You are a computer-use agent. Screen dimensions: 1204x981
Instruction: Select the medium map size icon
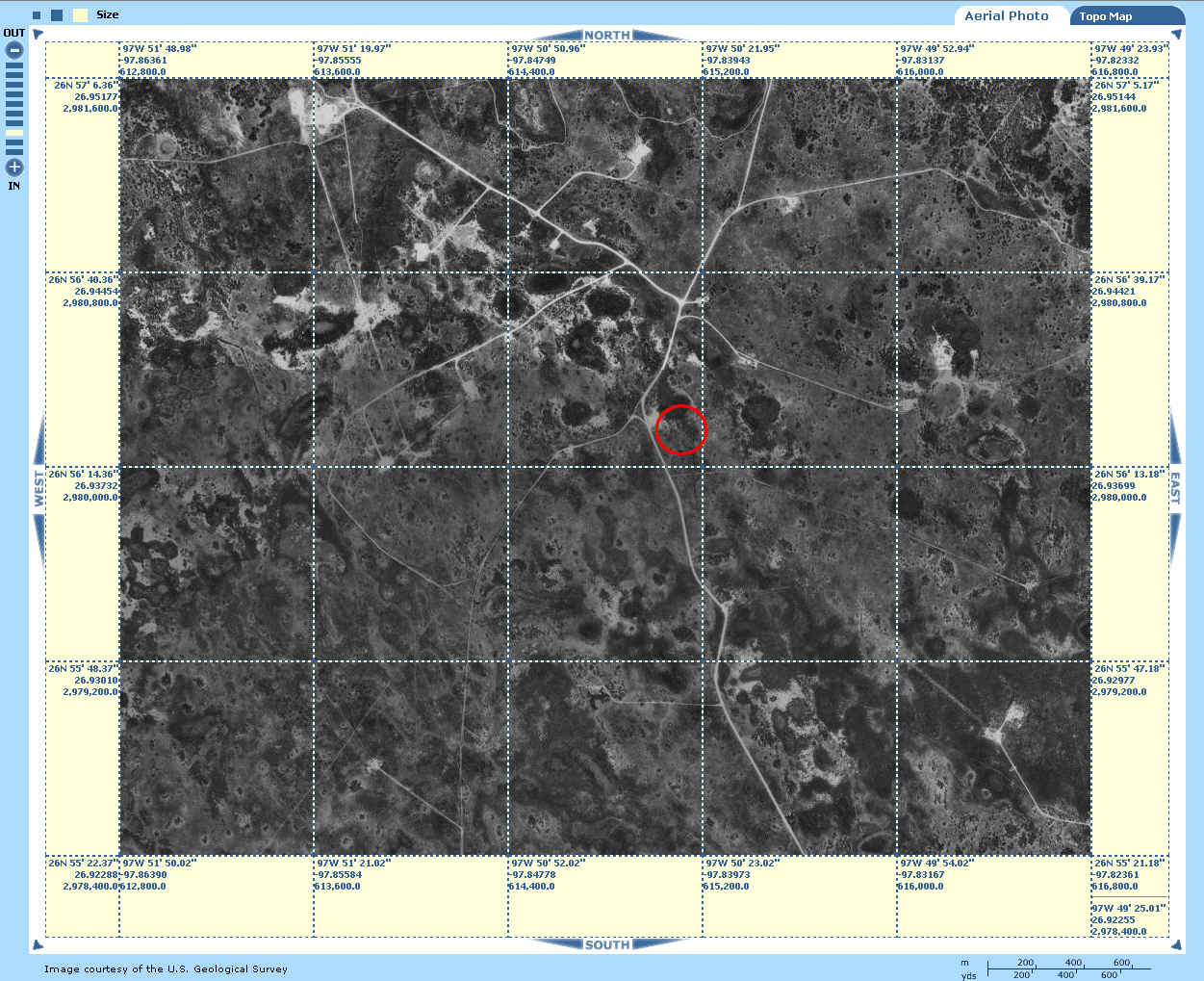click(57, 15)
